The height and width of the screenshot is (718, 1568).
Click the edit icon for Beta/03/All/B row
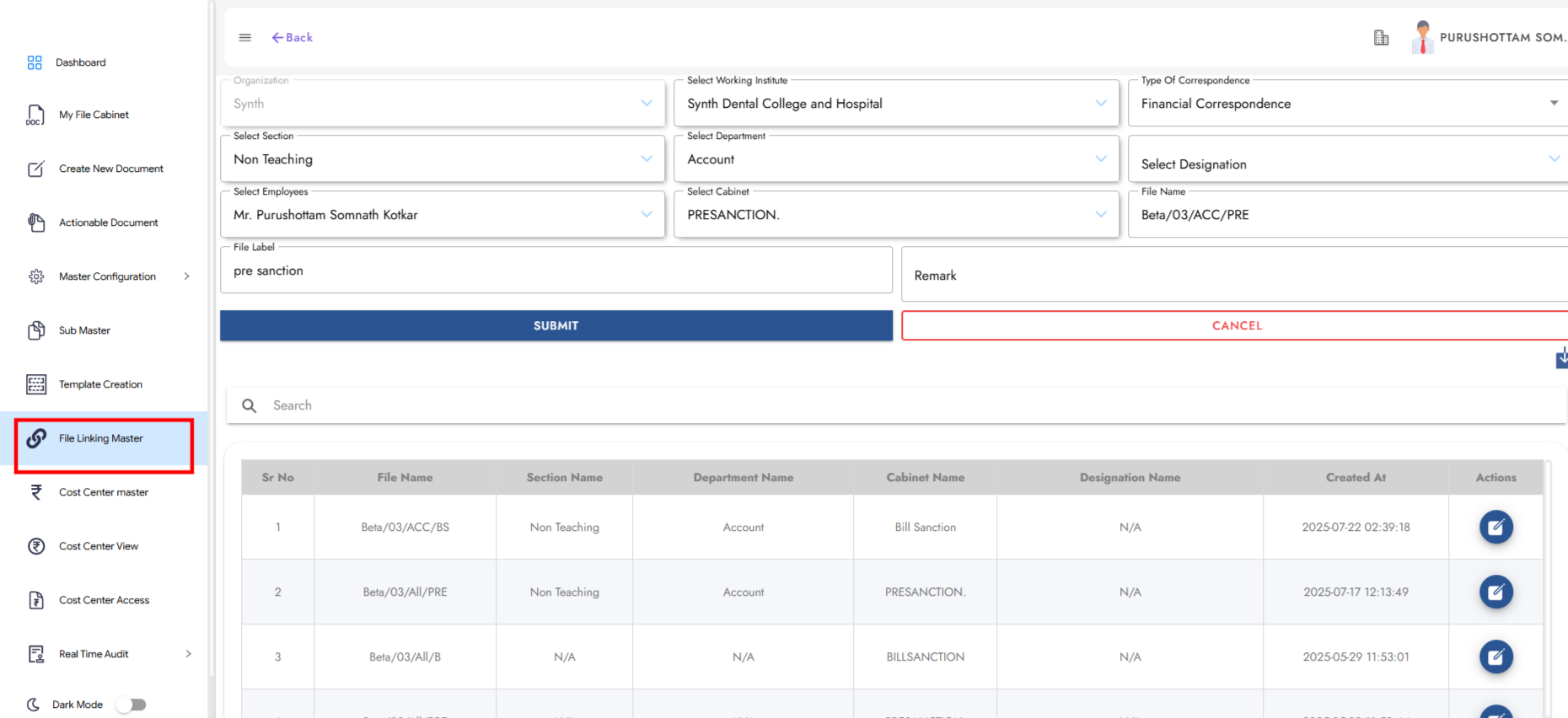(1496, 657)
